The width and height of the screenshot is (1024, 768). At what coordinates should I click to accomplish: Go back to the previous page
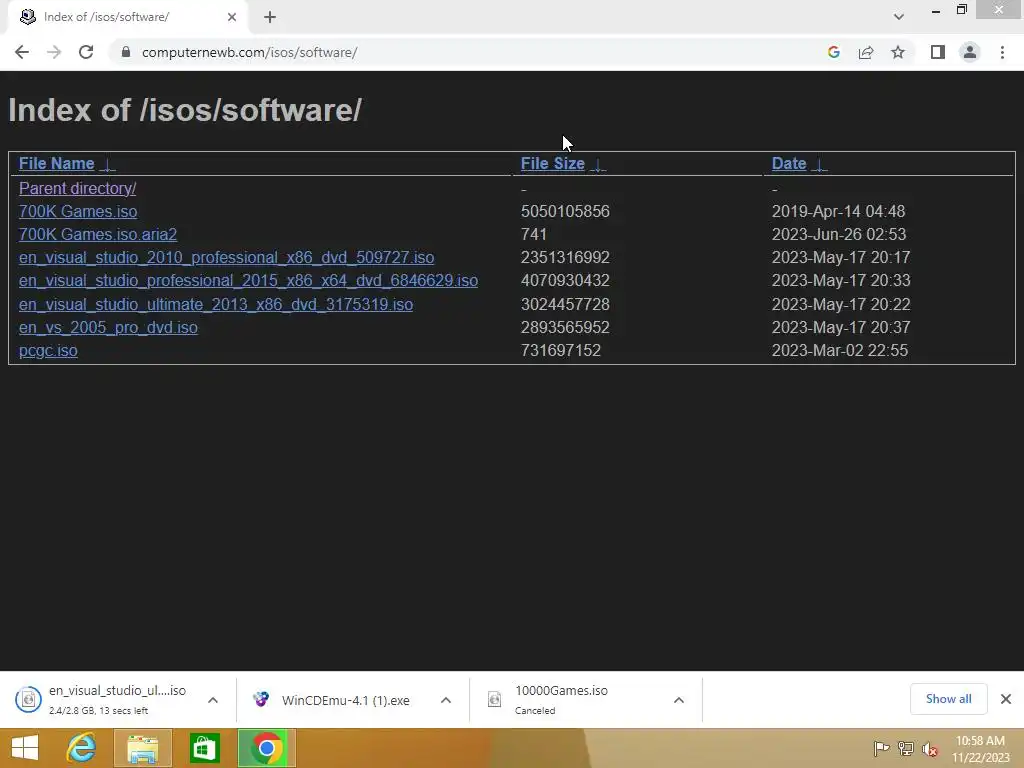coord(22,52)
